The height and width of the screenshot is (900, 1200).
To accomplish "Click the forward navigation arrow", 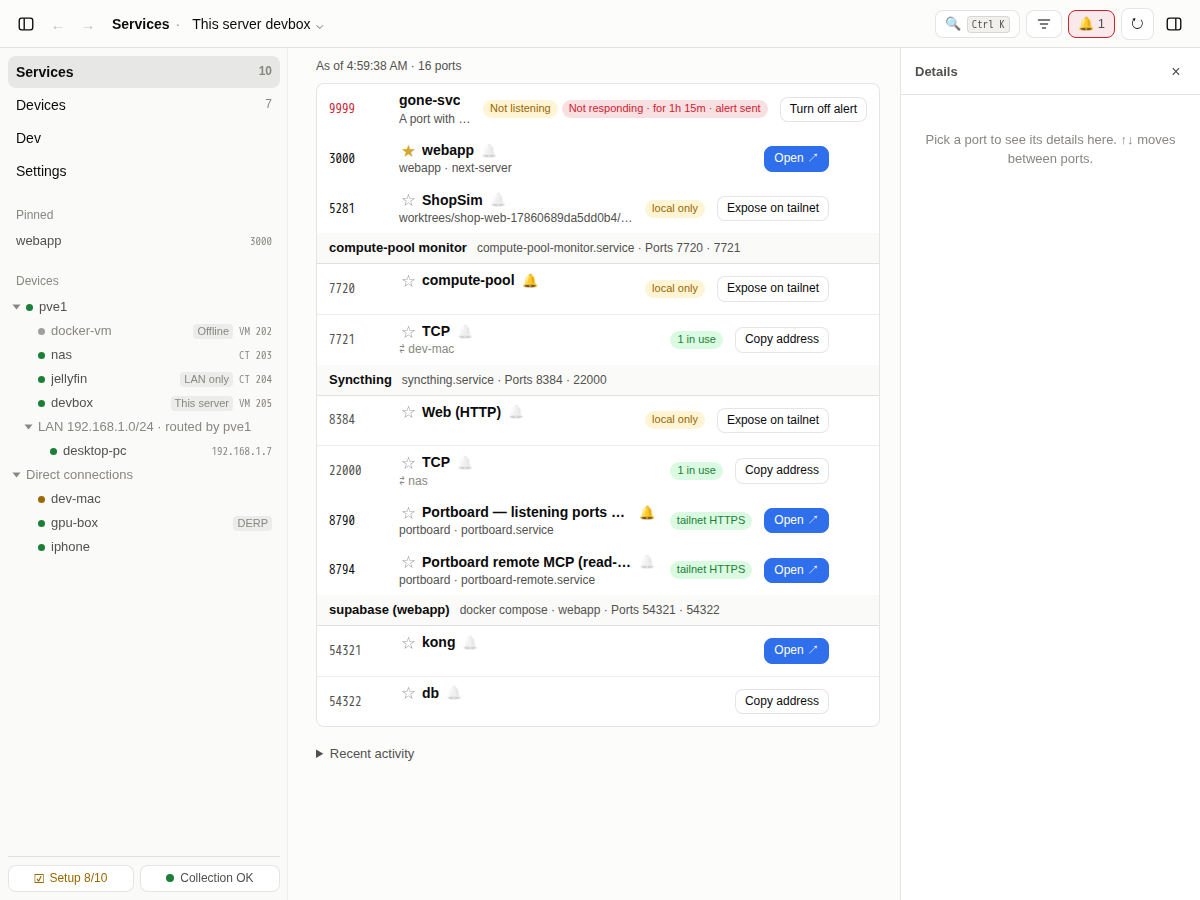I will (x=87, y=26).
